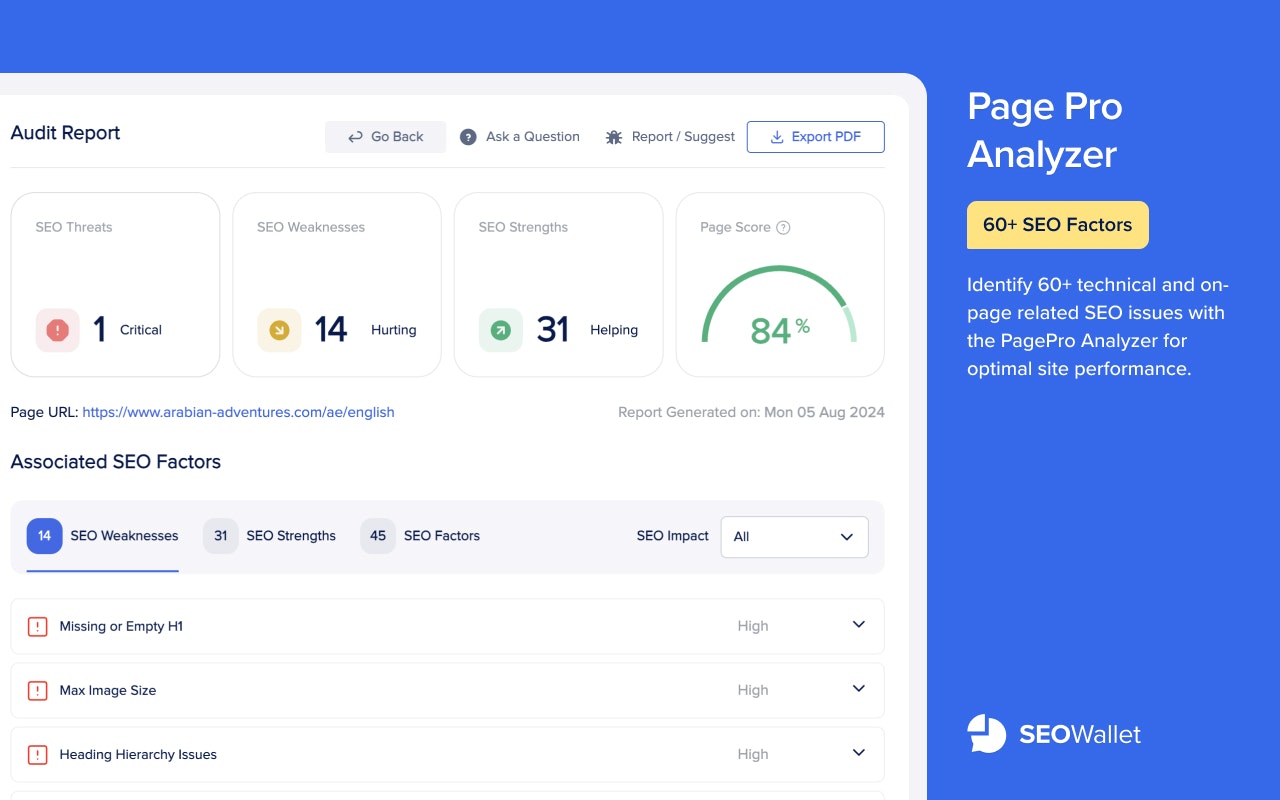Click the 14 count badge on Weaknesses tab
Screen dimensions: 1280x800
click(x=45, y=536)
